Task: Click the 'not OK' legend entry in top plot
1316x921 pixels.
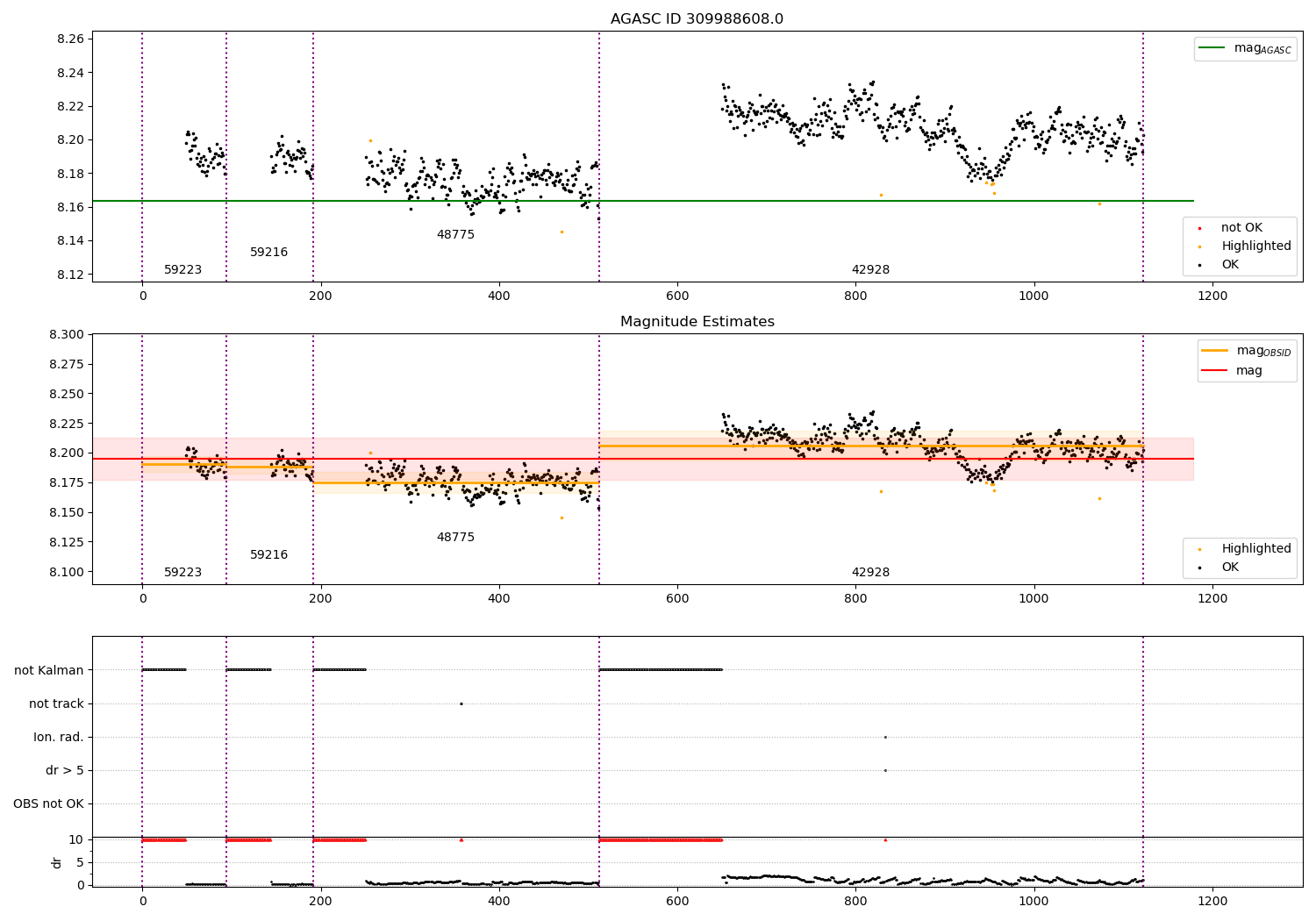Action: click(x=1231, y=227)
